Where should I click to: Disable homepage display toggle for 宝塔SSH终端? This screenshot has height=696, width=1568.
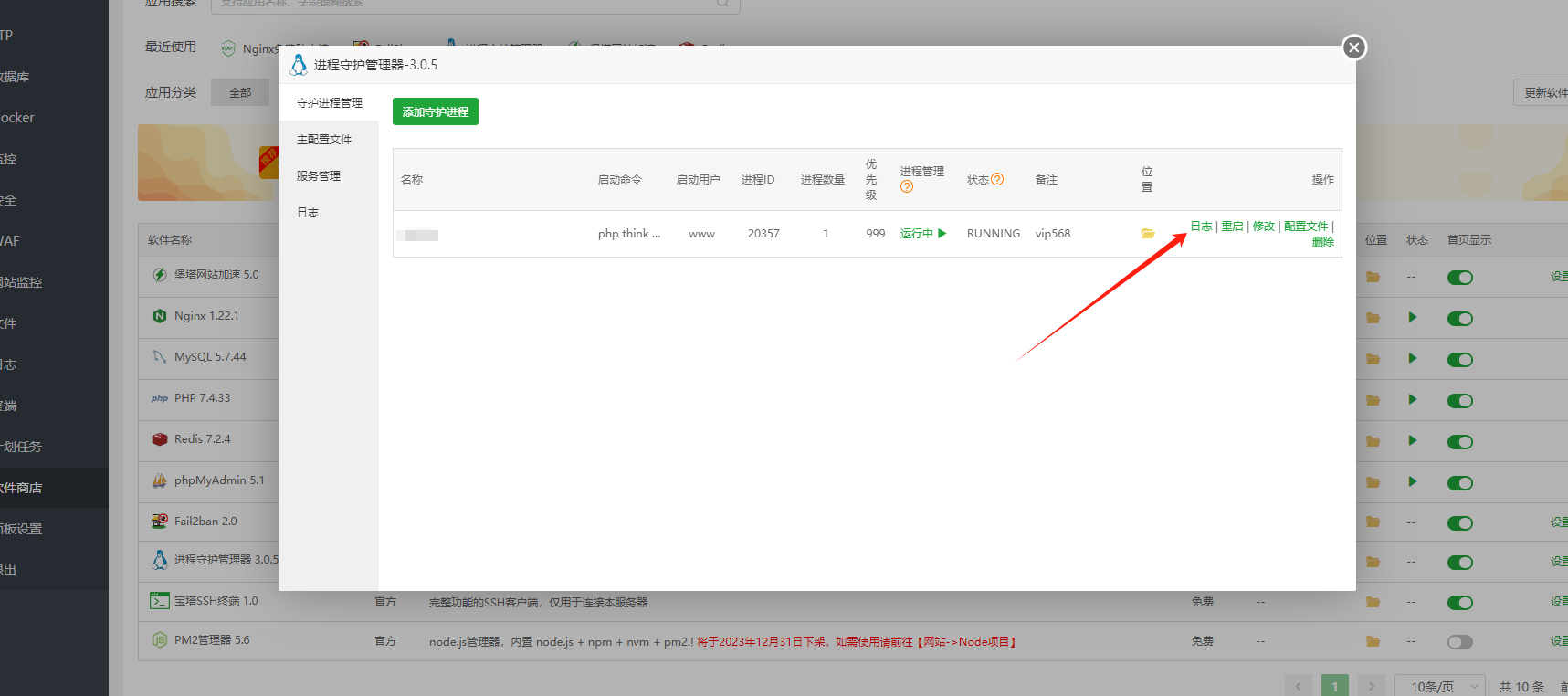click(x=1459, y=603)
